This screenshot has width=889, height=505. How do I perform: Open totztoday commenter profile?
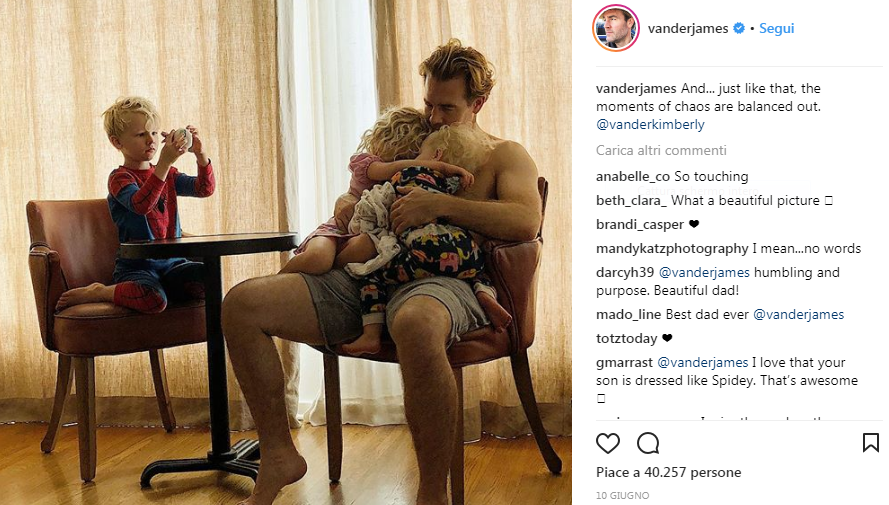[626, 338]
